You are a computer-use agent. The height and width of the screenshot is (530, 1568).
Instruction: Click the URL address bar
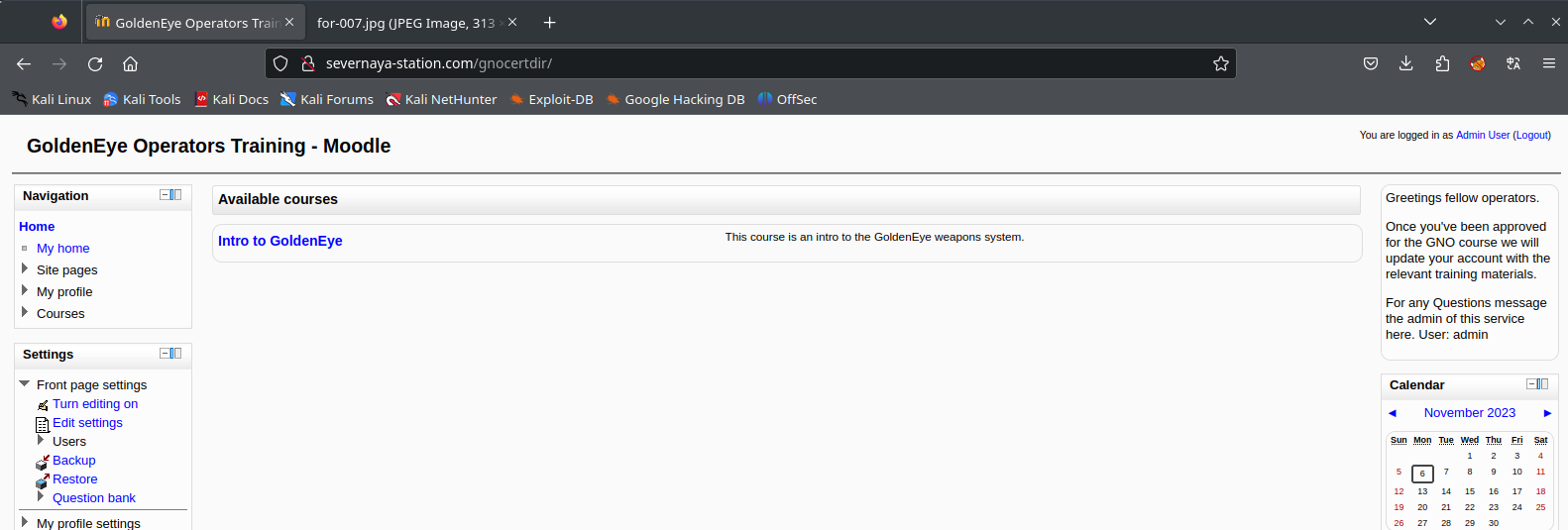coord(753,63)
